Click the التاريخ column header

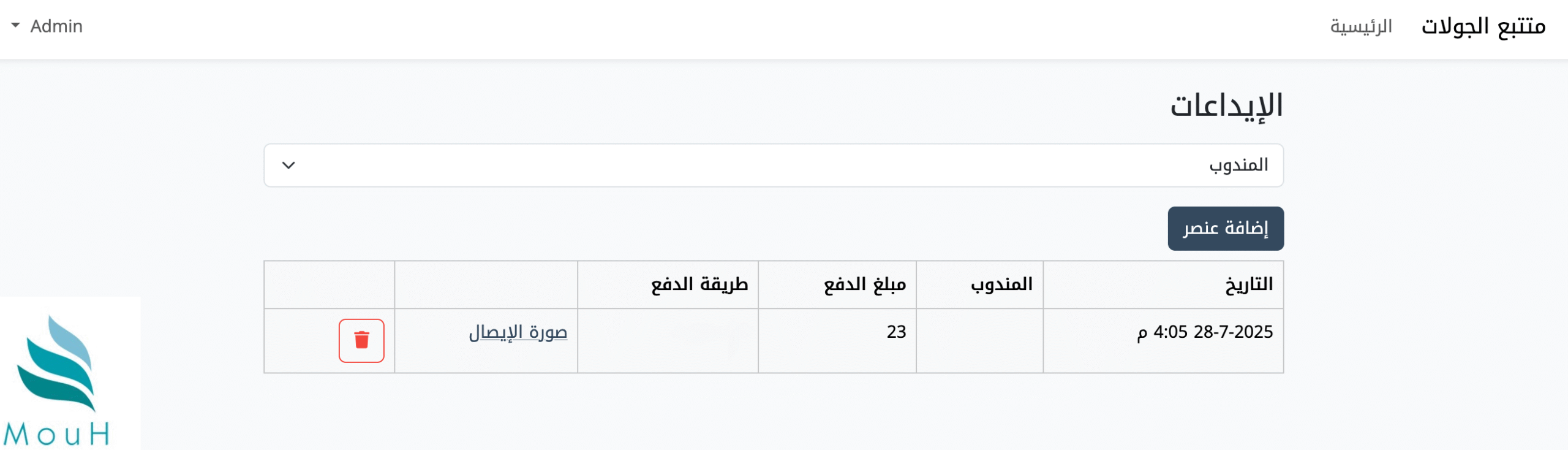[x=1248, y=284]
